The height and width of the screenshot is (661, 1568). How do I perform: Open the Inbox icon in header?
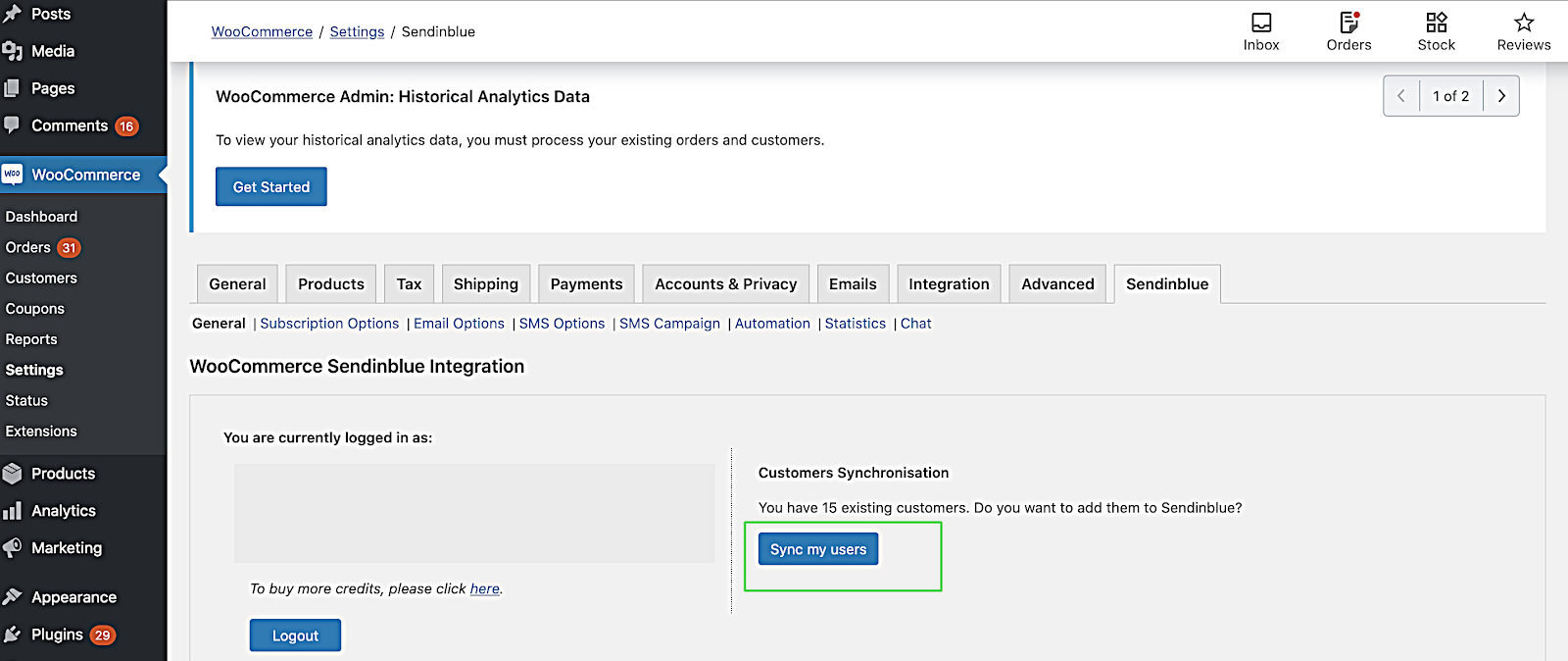click(x=1261, y=23)
